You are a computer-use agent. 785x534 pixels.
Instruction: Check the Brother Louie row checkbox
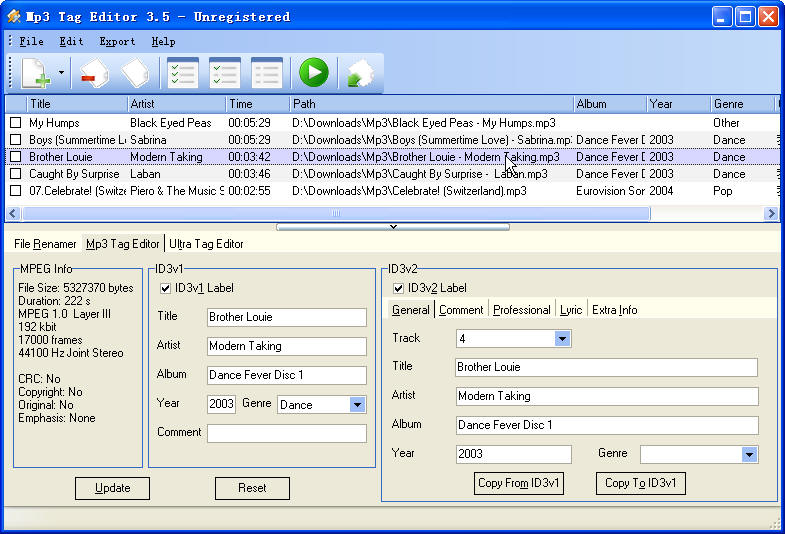pyautogui.click(x=16, y=157)
